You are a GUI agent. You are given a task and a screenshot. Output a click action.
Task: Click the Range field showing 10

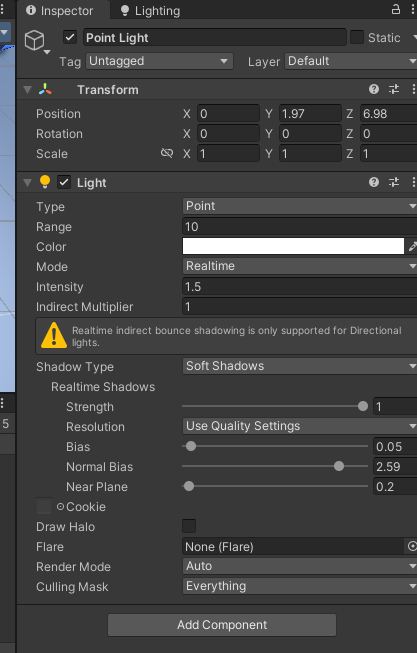coord(300,227)
